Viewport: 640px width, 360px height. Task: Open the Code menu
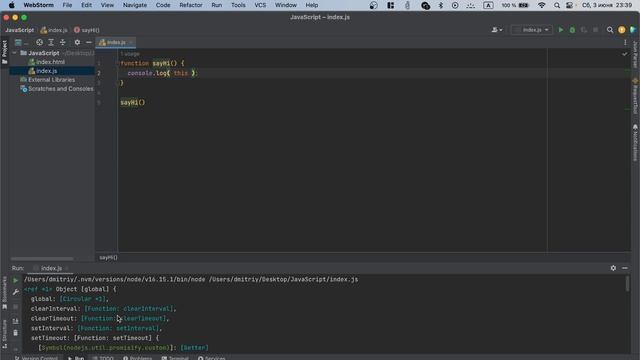[x=163, y=5]
